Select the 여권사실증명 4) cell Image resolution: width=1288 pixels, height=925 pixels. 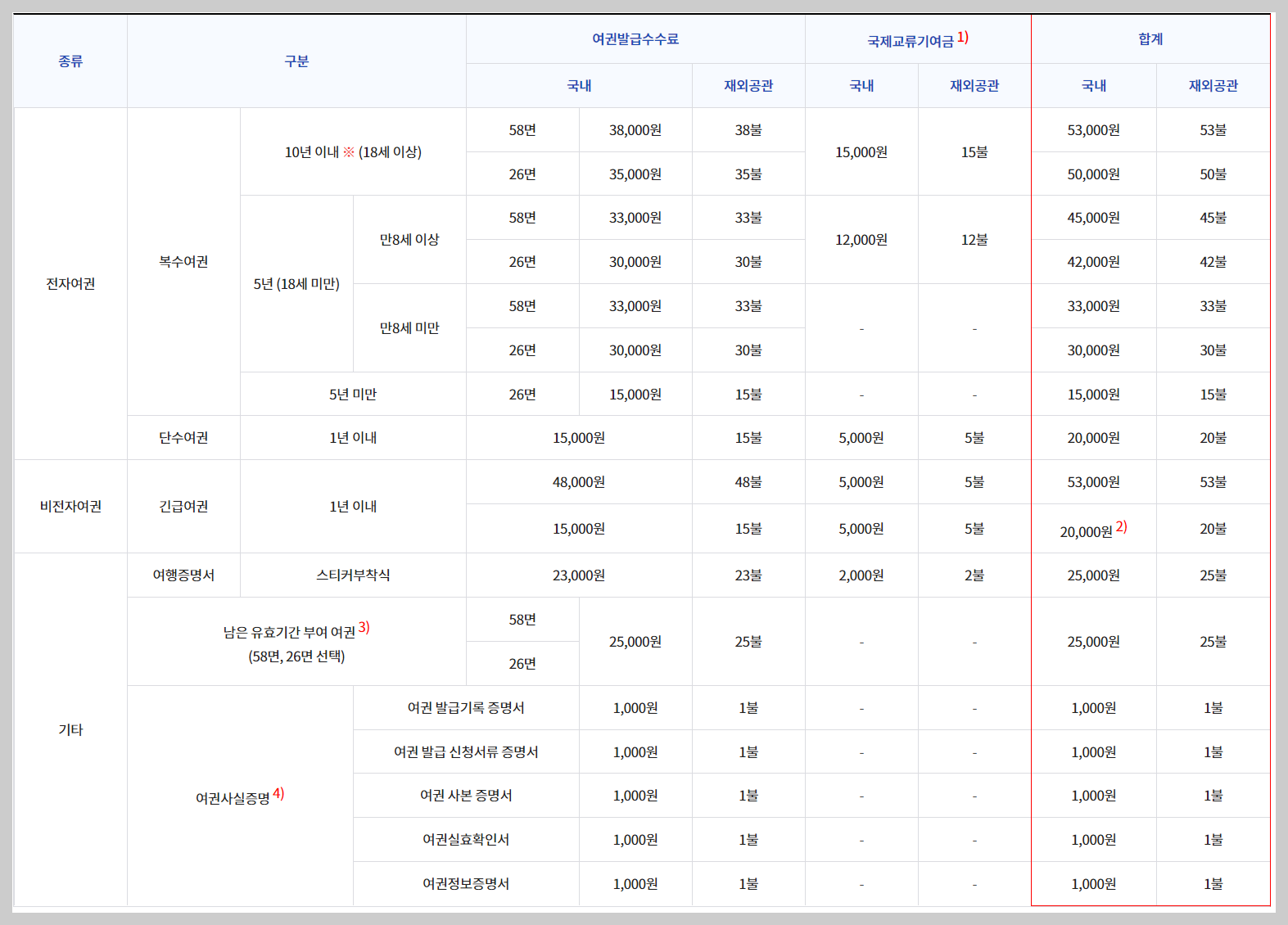[x=240, y=796]
